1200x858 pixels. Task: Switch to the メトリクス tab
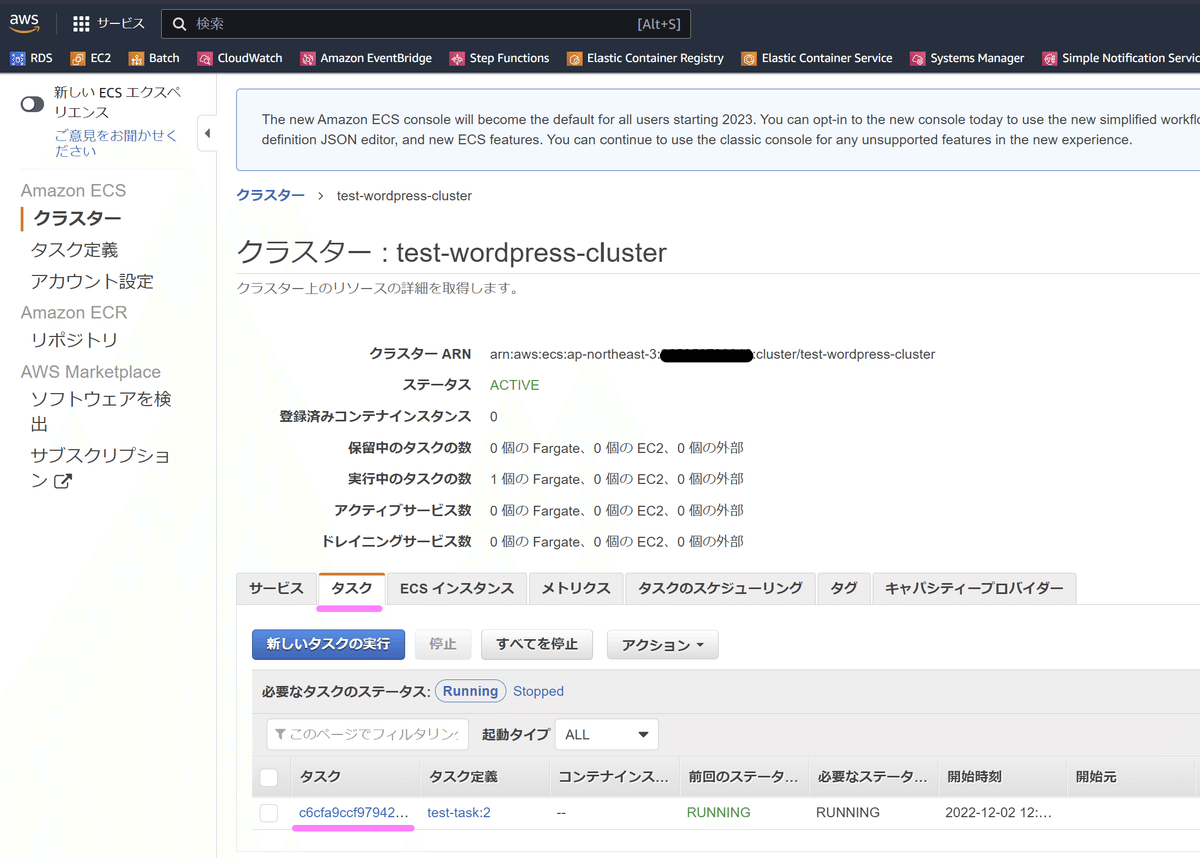pos(576,588)
